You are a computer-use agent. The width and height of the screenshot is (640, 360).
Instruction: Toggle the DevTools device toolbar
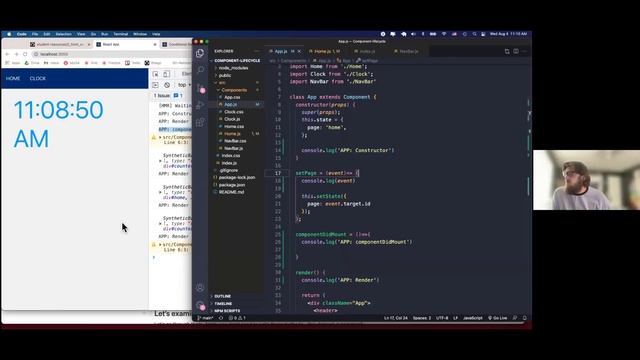coord(167,74)
